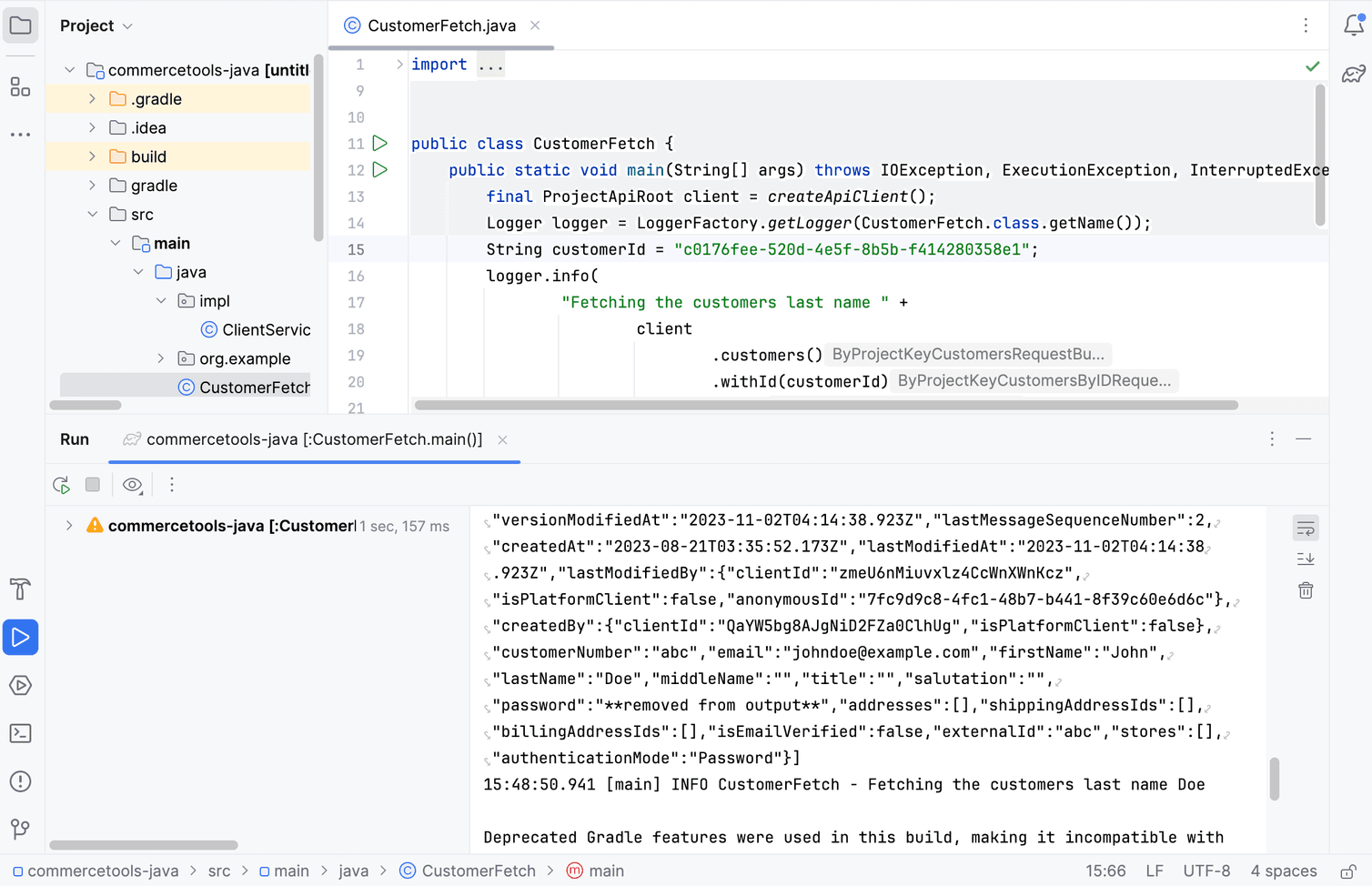1372x886 pixels.
Task: Open more actions in Run toolbar
Action: pyautogui.click(x=172, y=485)
